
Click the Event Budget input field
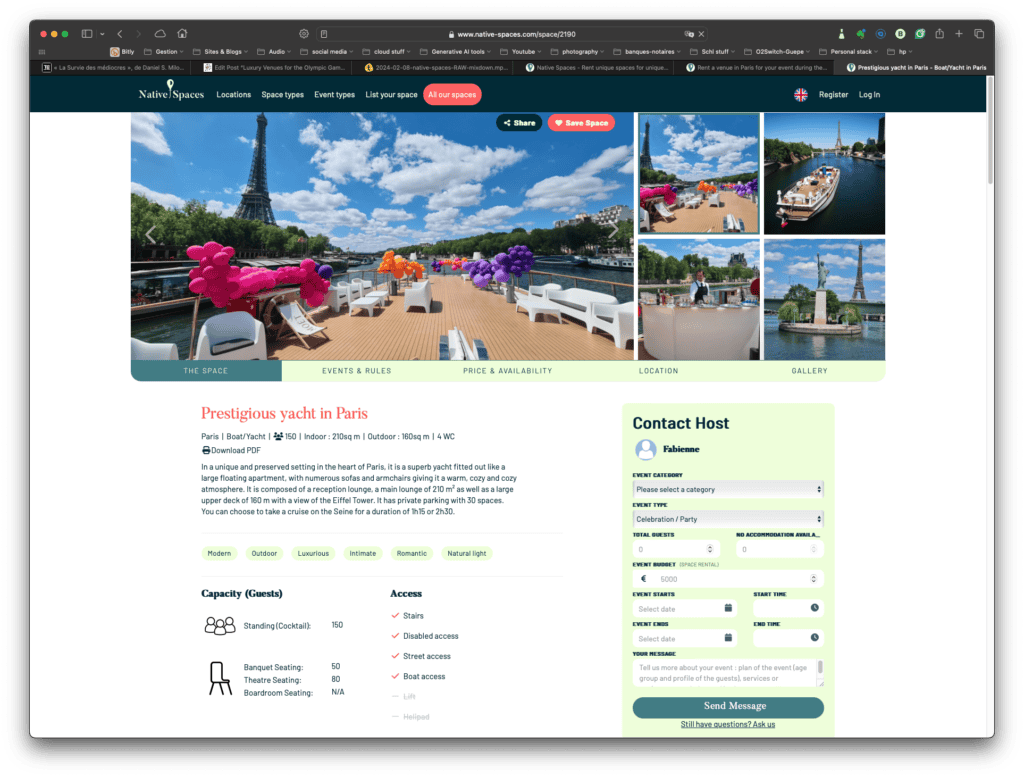tap(728, 579)
